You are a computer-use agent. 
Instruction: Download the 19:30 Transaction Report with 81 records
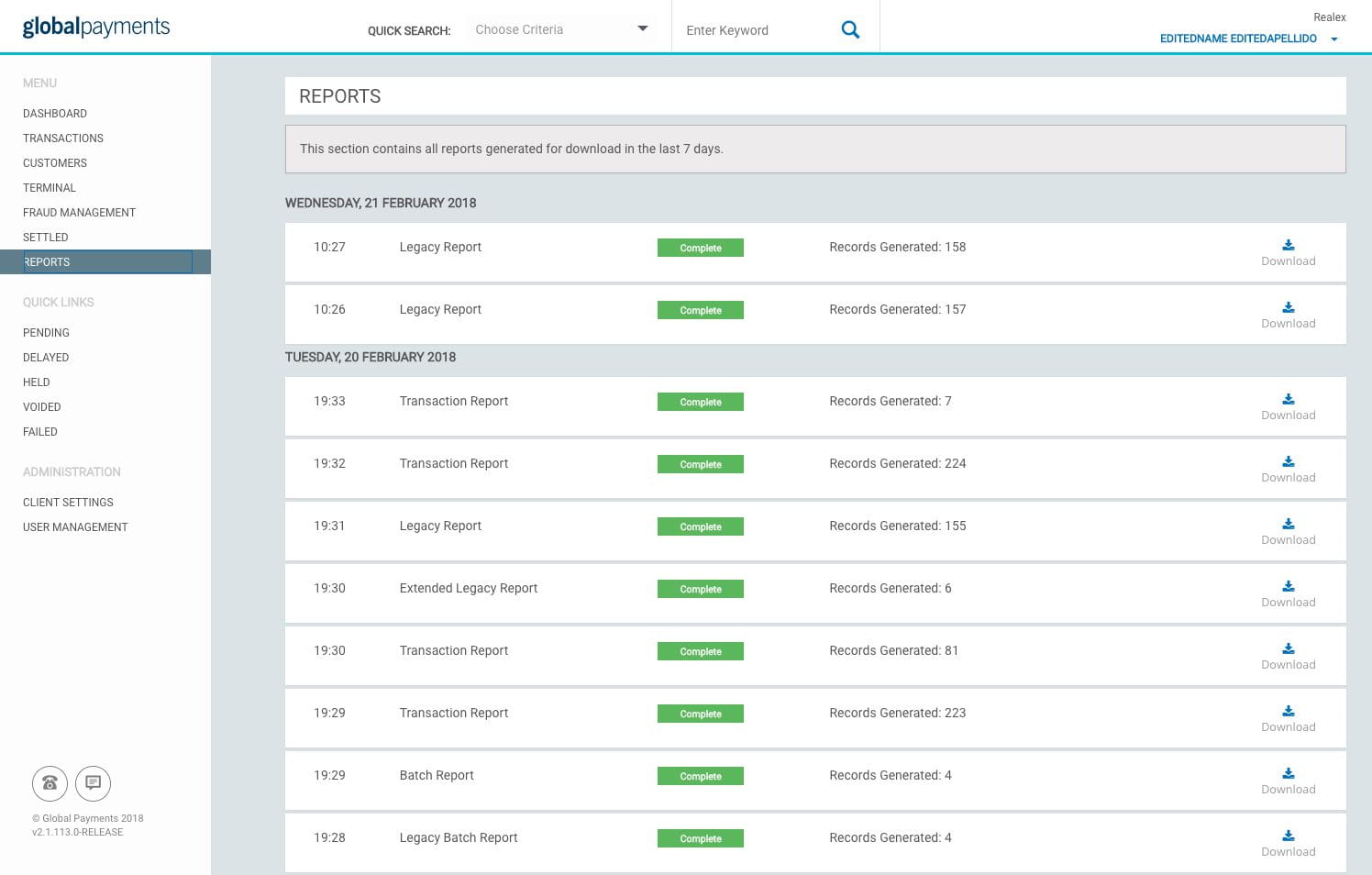(1288, 656)
